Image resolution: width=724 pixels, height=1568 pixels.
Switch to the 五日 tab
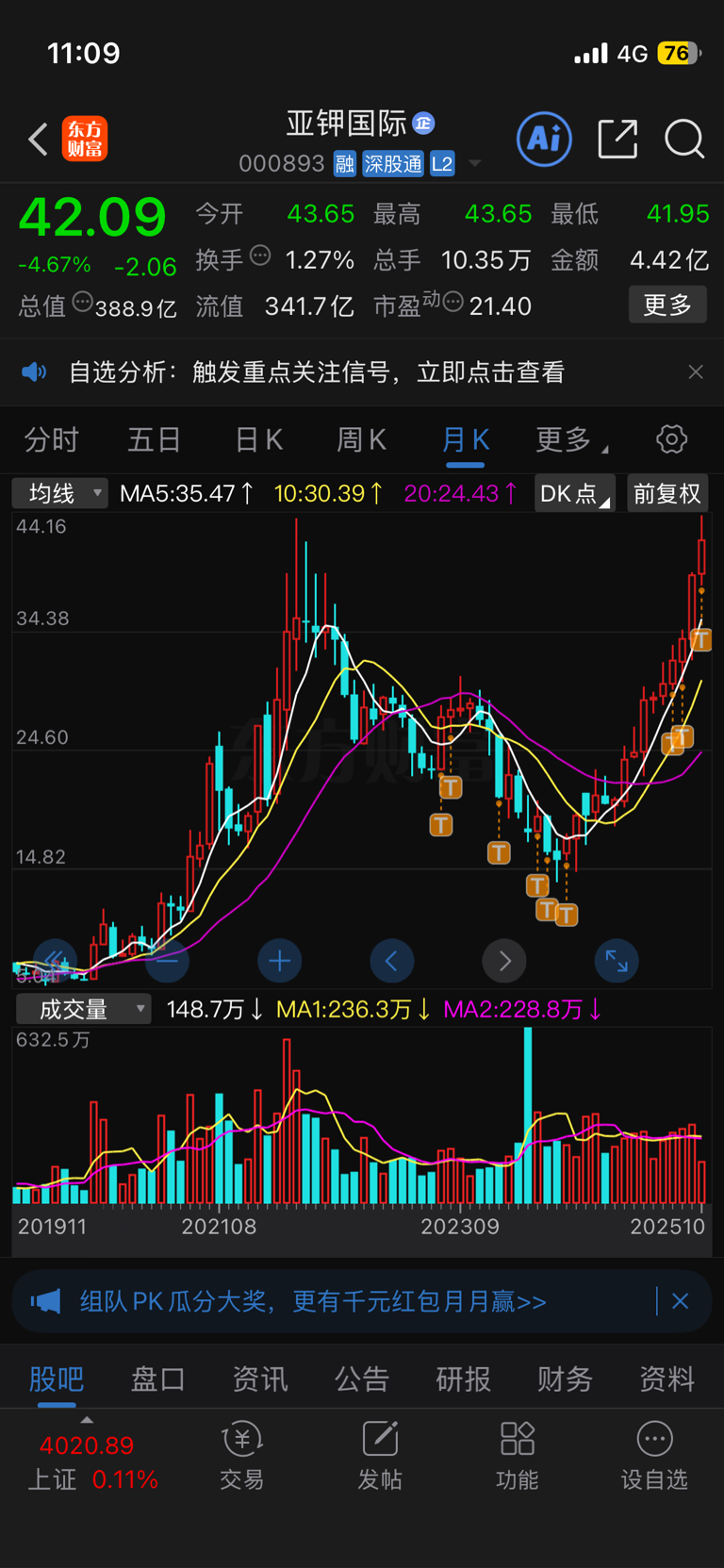pyautogui.click(x=155, y=439)
